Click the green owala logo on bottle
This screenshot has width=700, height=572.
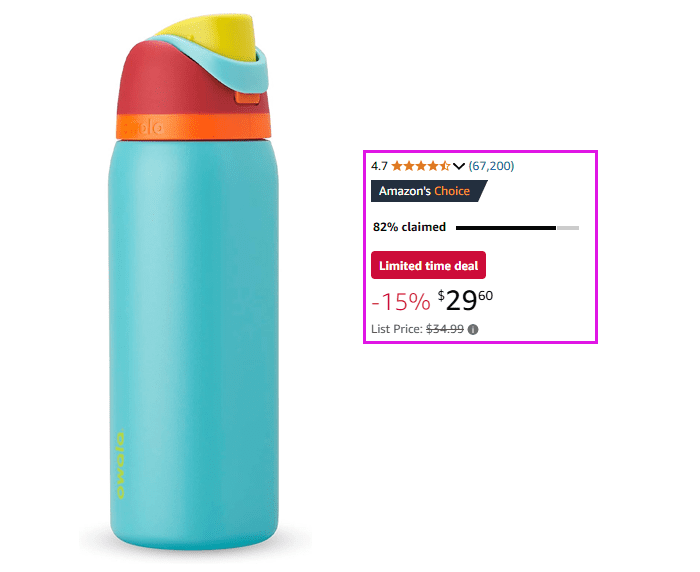pos(120,464)
